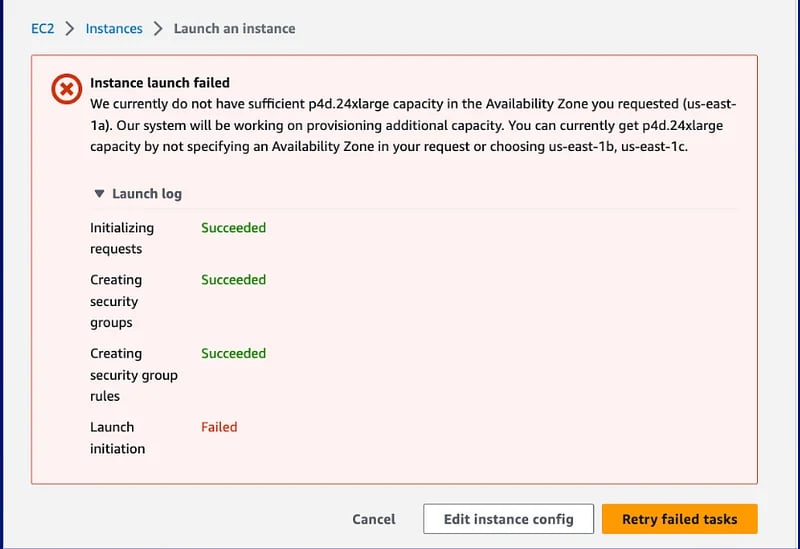800x549 pixels.
Task: Collapse the Launch log triangle
Action: pos(99,194)
